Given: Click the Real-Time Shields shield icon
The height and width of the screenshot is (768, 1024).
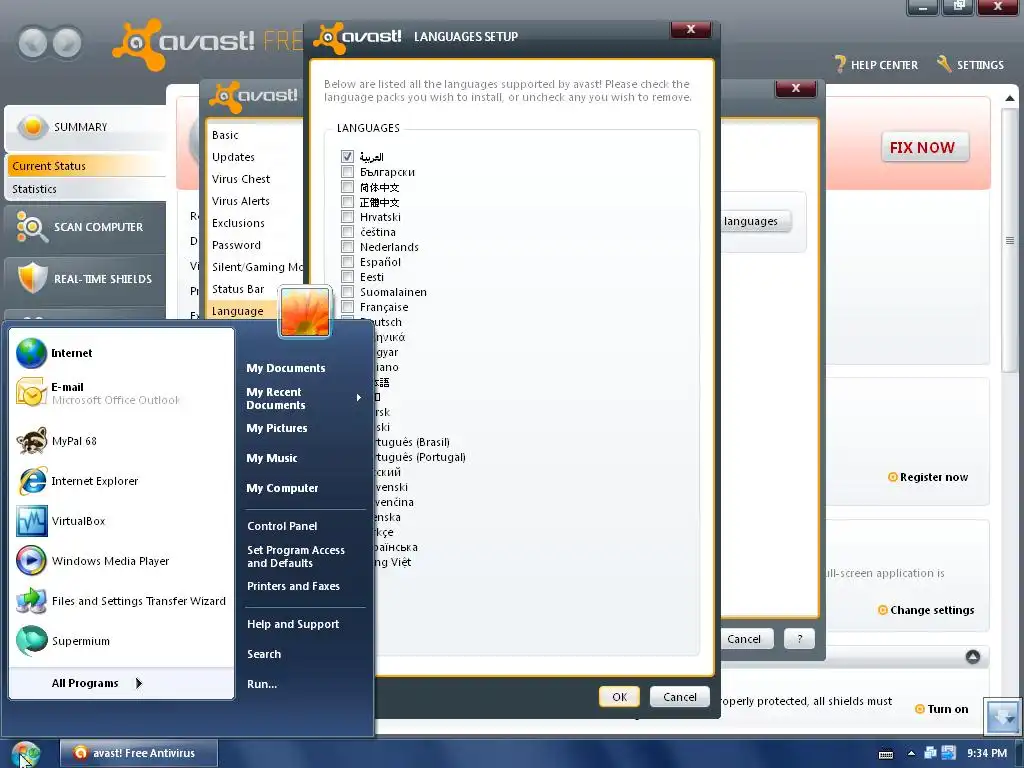Looking at the screenshot, I should coord(32,279).
